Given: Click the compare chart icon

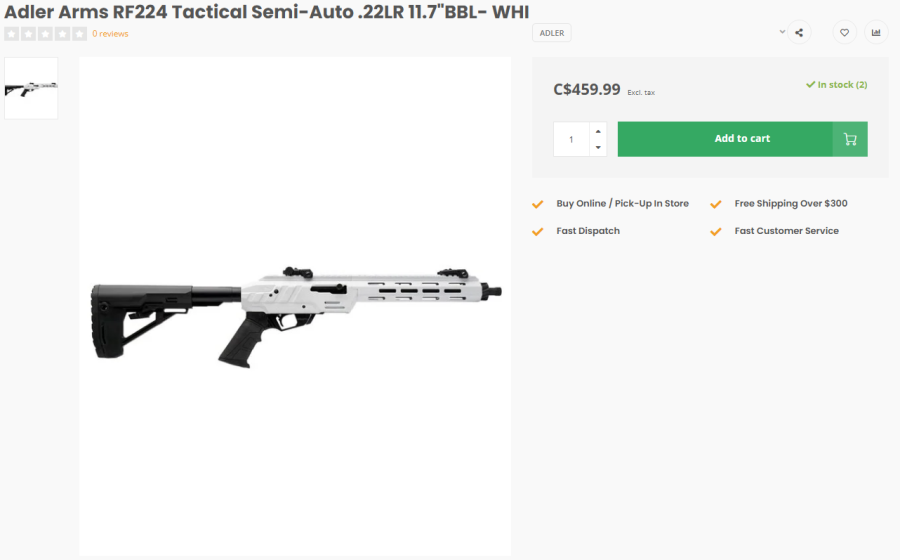Looking at the screenshot, I should (876, 33).
